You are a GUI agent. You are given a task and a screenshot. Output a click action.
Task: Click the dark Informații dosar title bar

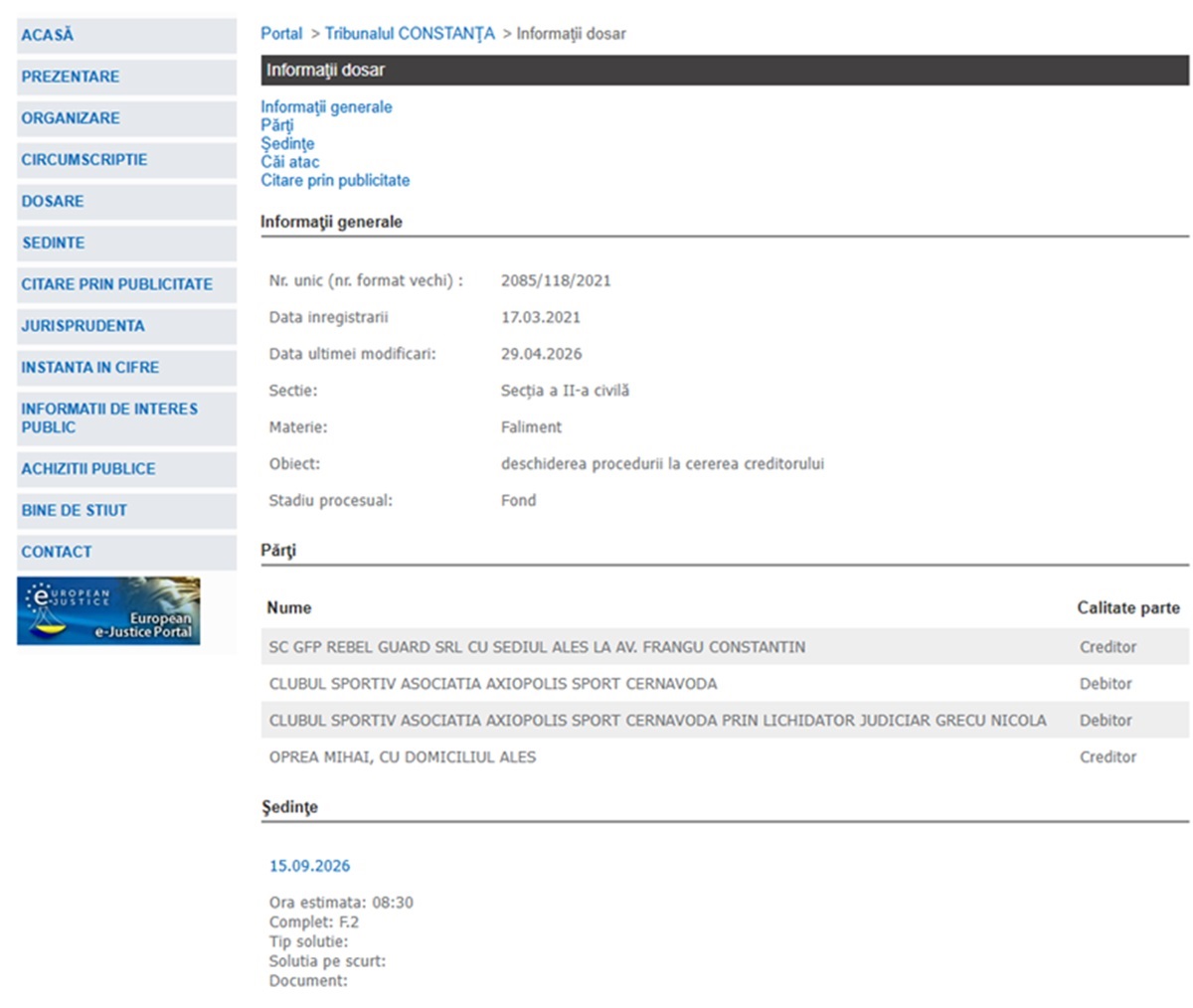[x=725, y=70]
